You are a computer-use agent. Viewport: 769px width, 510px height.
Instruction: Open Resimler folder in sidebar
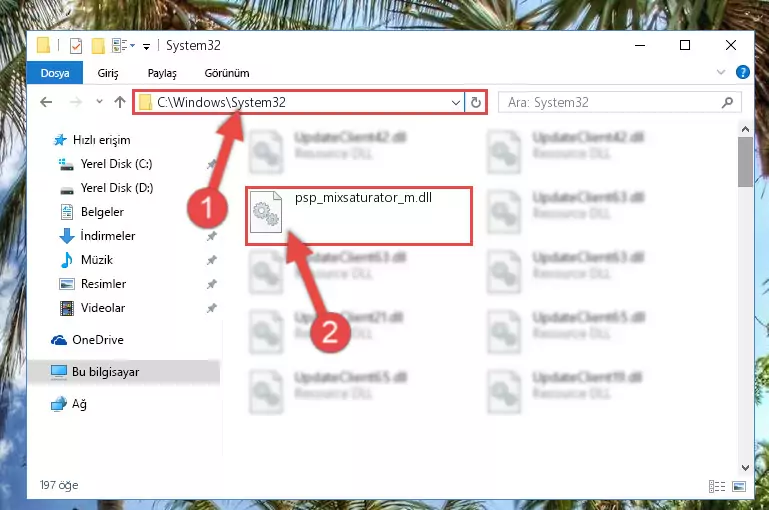(103, 284)
